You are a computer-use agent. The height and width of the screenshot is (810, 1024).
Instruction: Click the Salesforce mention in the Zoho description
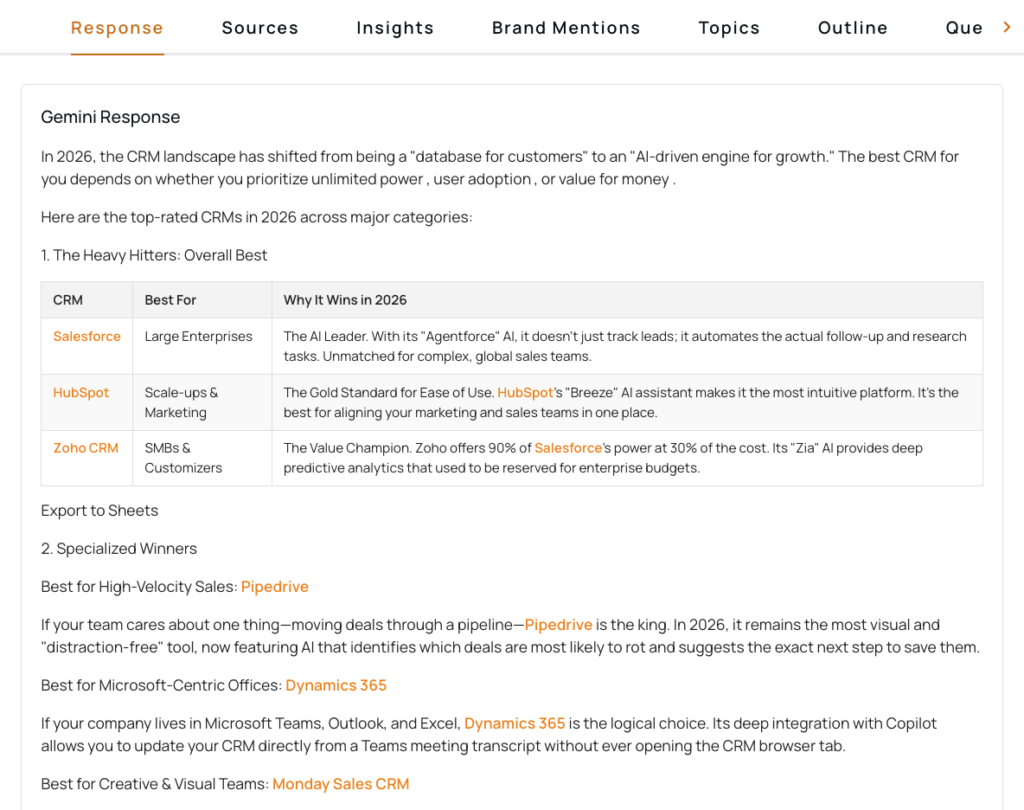point(568,448)
